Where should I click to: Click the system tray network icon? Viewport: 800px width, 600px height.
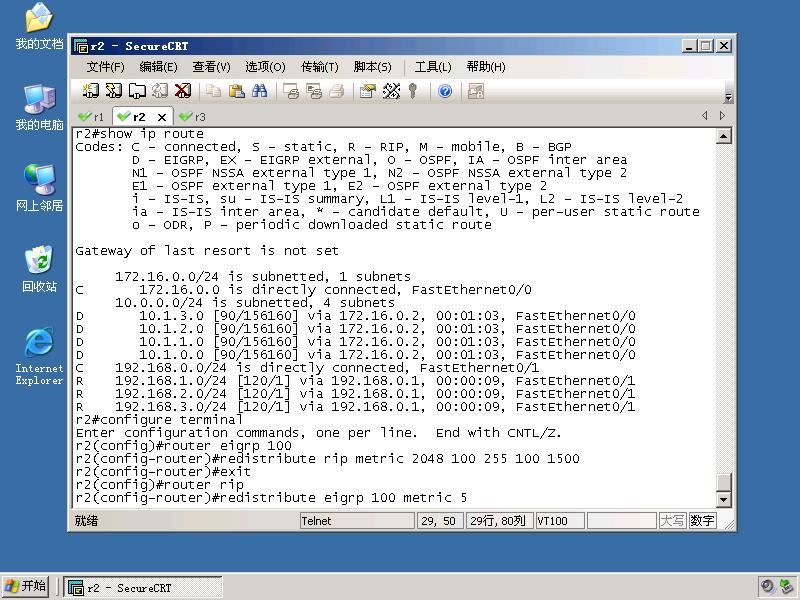point(786,587)
